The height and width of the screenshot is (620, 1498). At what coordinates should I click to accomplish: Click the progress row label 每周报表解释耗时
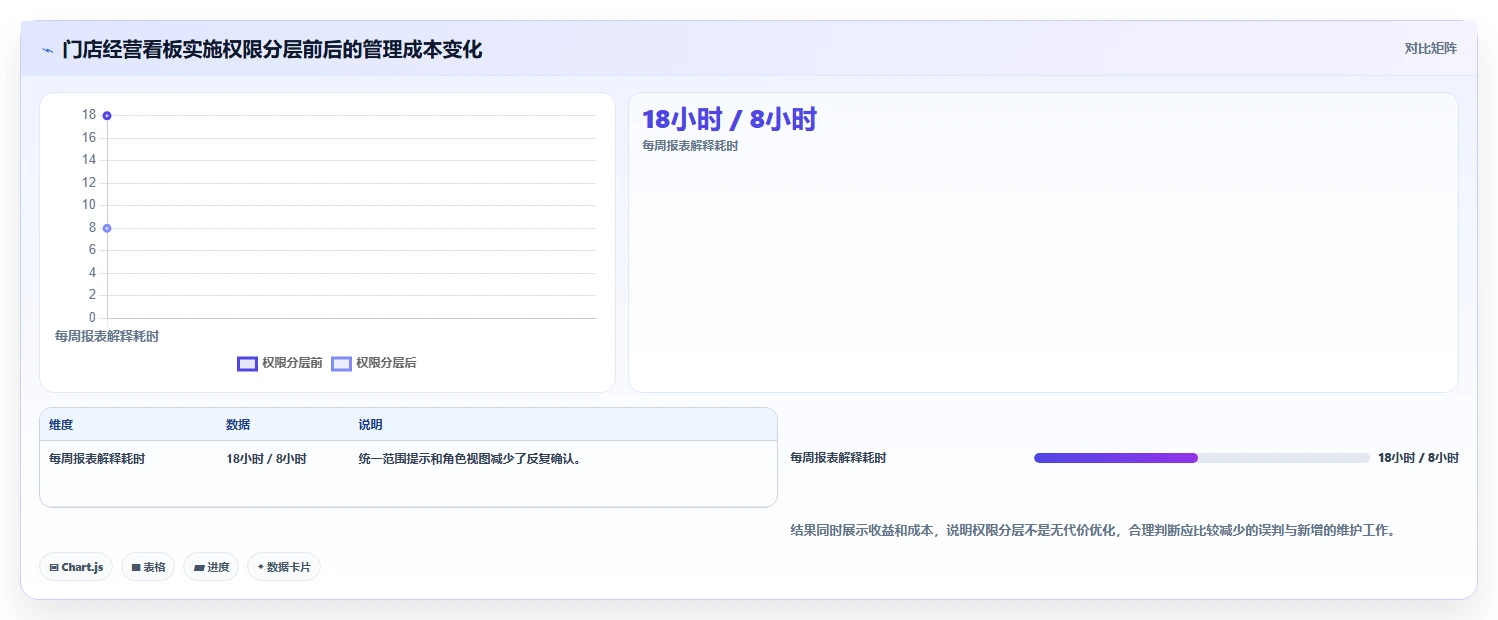pyautogui.click(x=838, y=458)
